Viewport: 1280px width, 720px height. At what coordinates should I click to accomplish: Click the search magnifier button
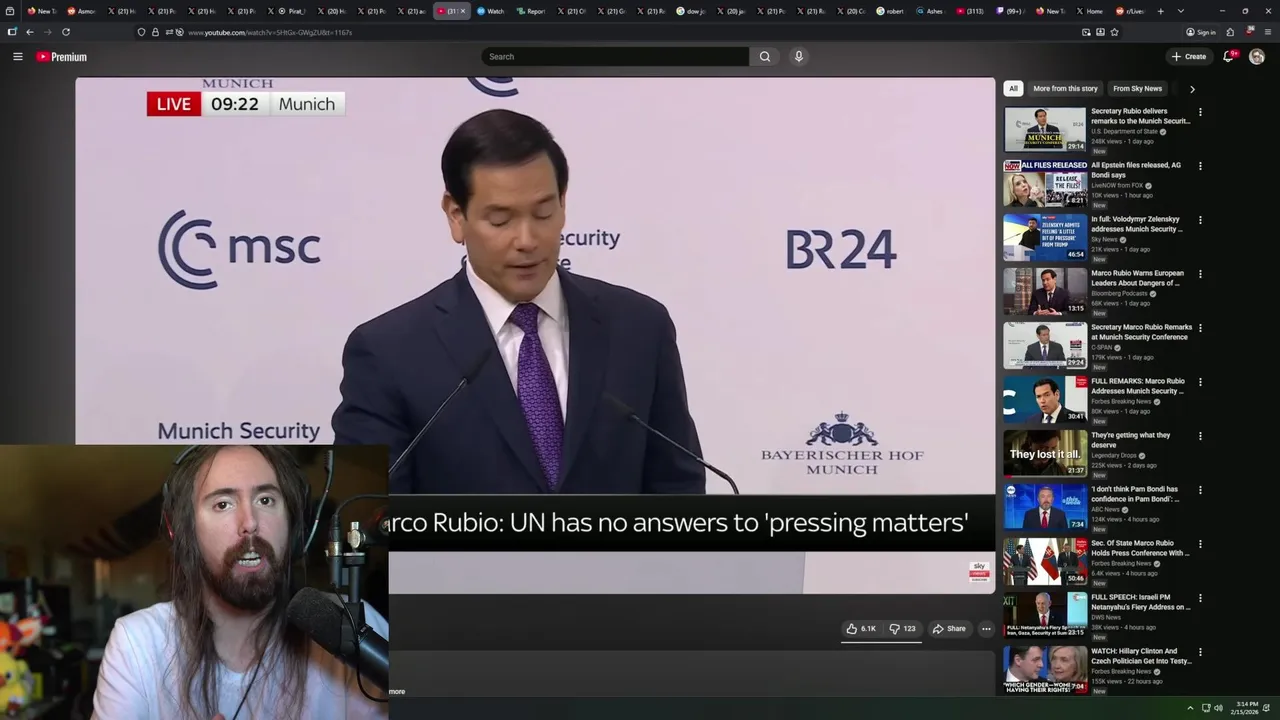[x=765, y=57]
